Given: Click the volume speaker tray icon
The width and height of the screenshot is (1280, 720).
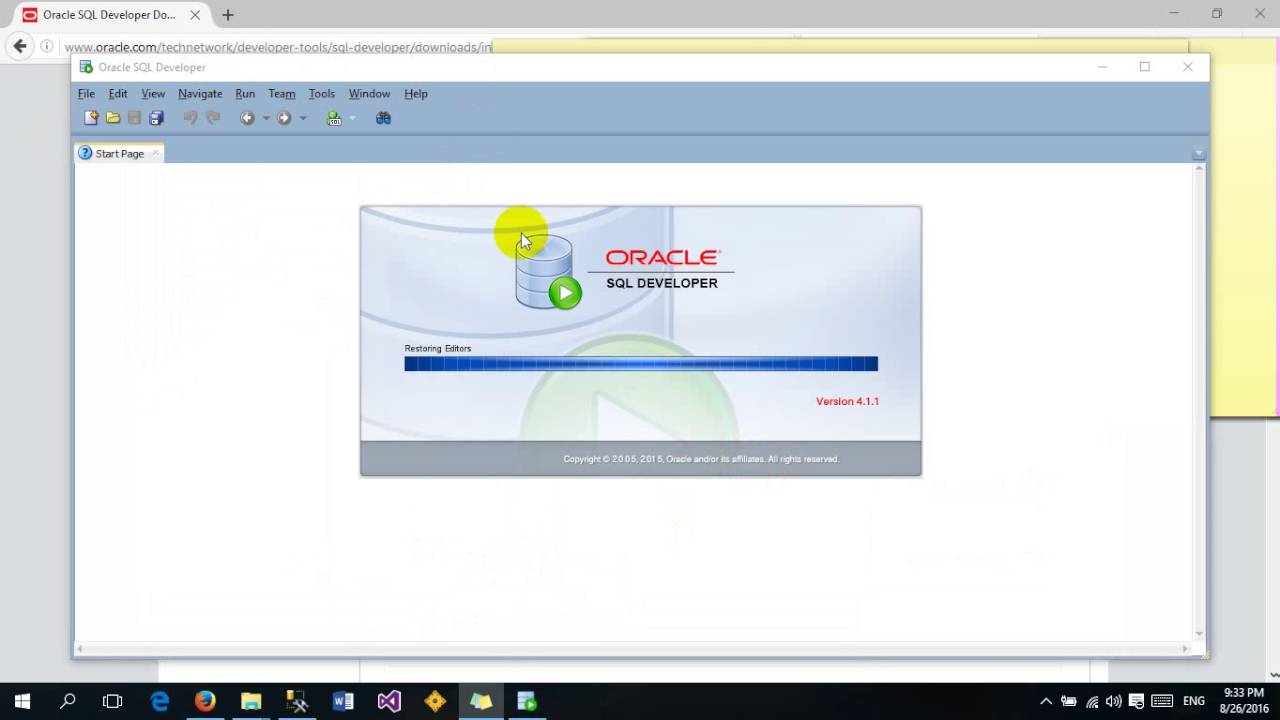Looking at the screenshot, I should tap(1114, 701).
